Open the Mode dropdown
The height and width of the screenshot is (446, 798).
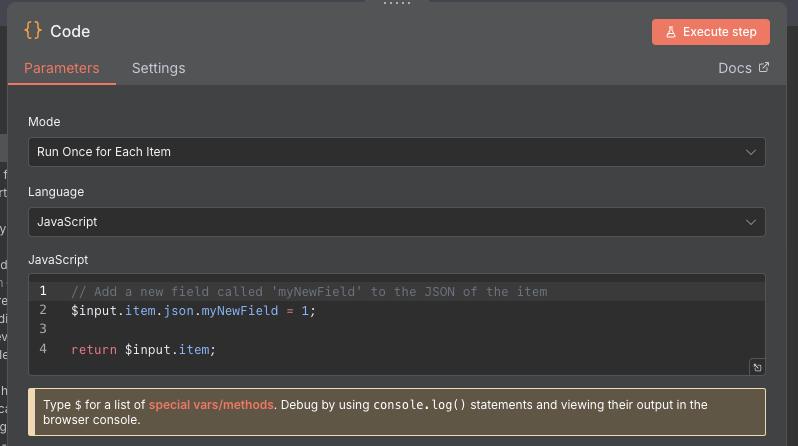click(396, 152)
